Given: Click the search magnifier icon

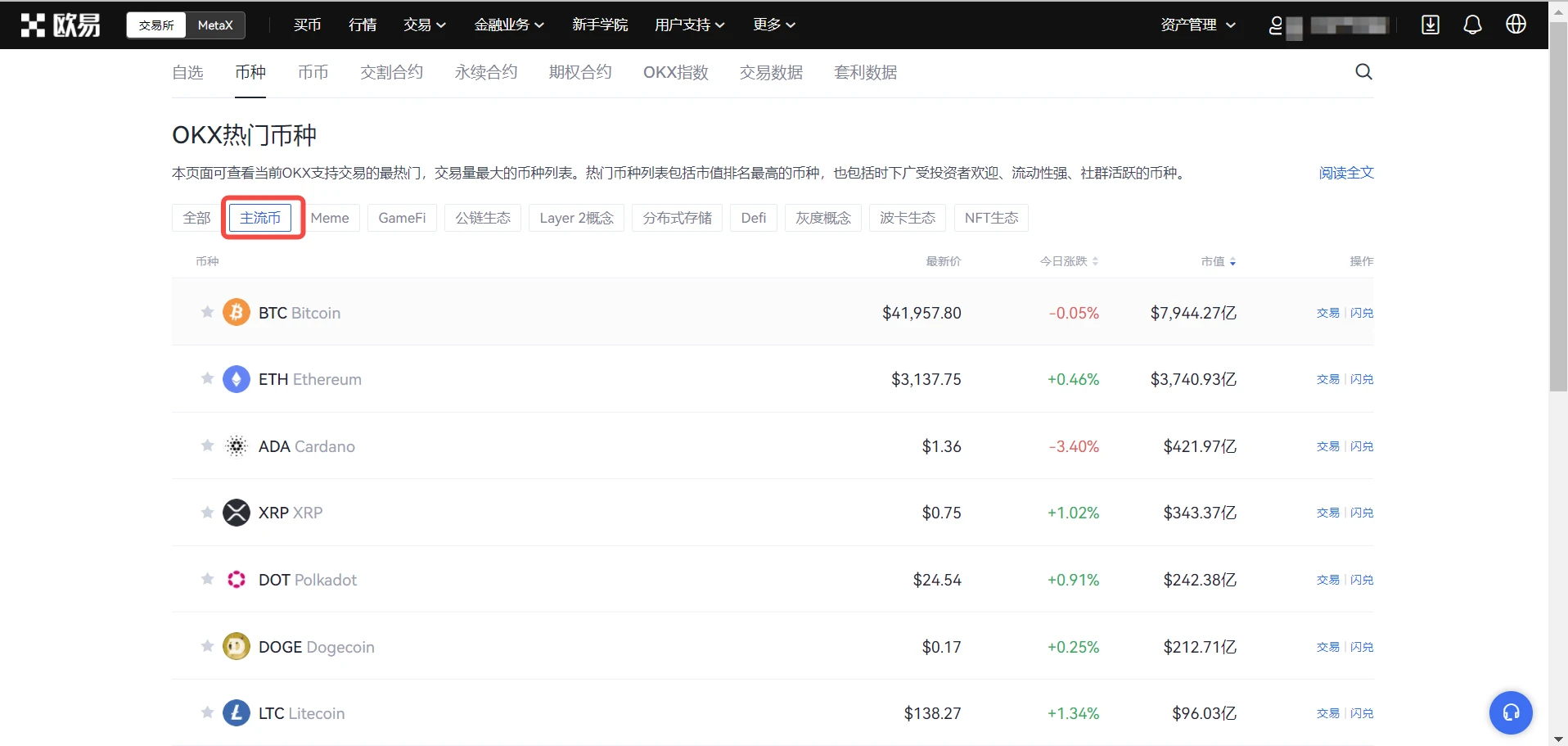Looking at the screenshot, I should [1363, 72].
